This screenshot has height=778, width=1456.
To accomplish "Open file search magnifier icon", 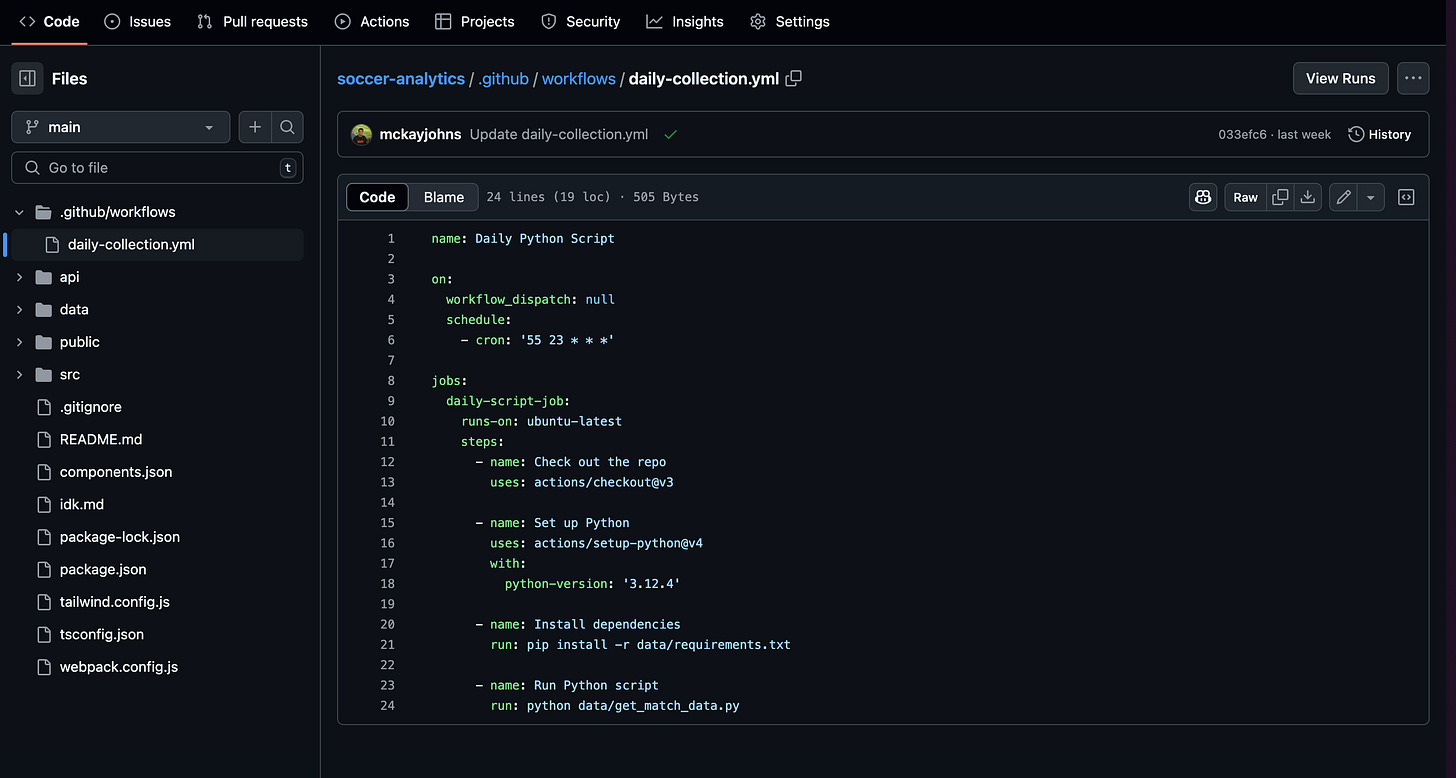I will pos(287,127).
